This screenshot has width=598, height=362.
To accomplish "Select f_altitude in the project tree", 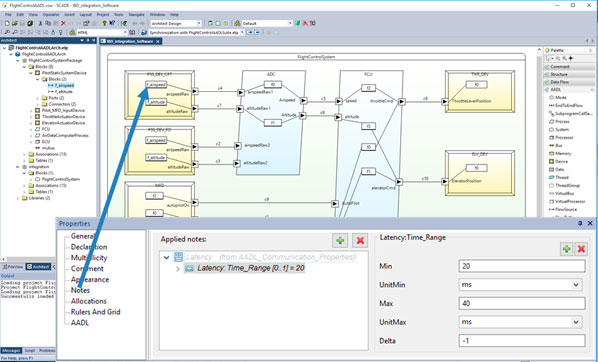I will [x=63, y=92].
